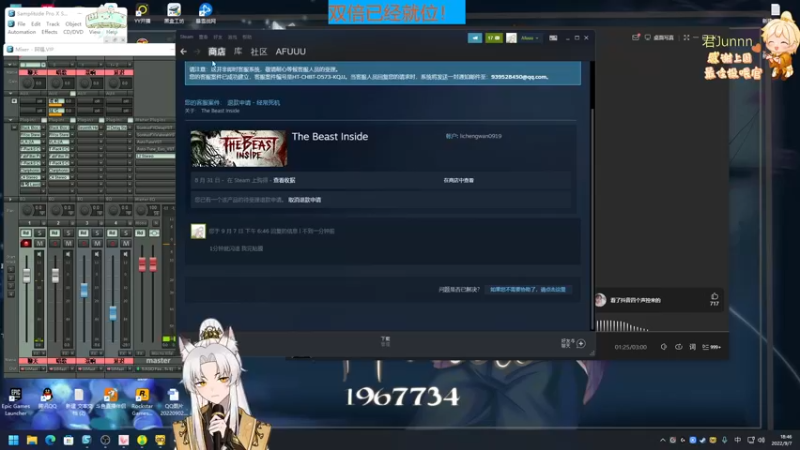Click the master left red fader
The width and height of the screenshot is (800, 450).
pos(142,264)
